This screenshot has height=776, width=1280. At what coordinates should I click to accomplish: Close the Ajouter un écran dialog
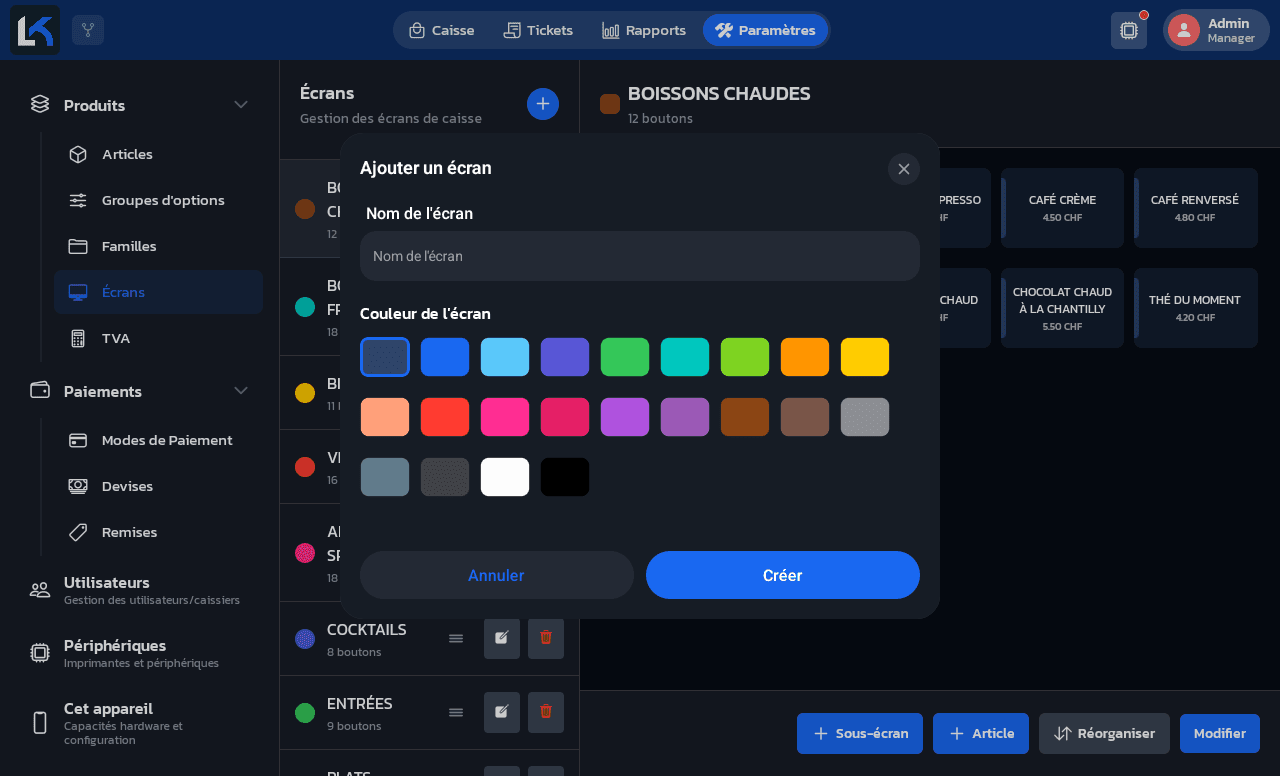tap(904, 169)
